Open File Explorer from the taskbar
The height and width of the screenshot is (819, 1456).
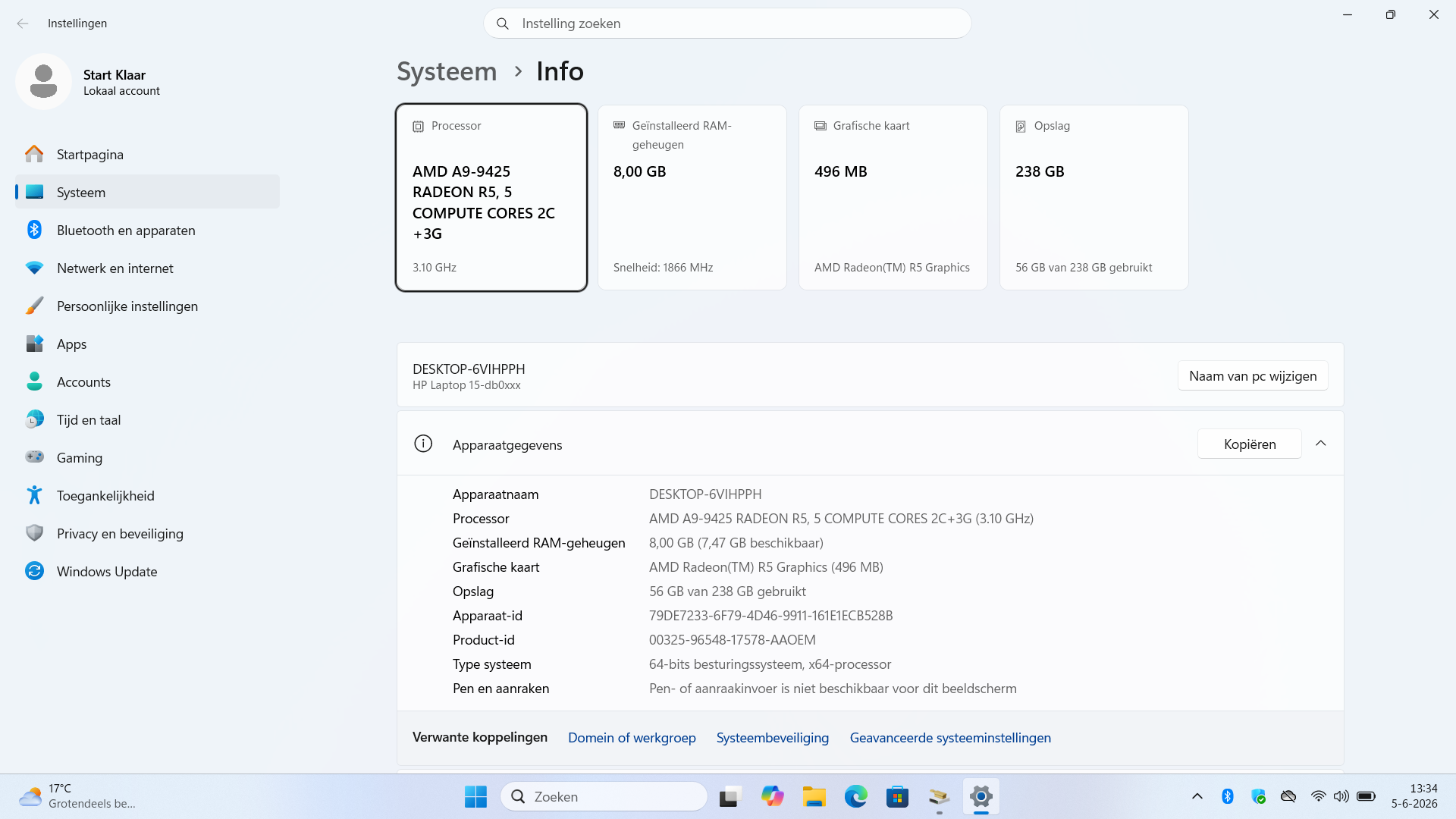814,796
